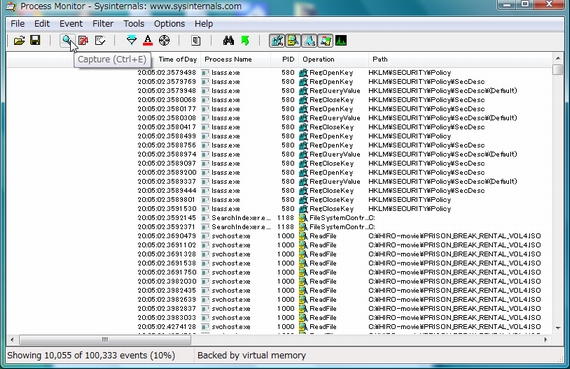
Task: Sort by the PID column header
Action: (285, 59)
